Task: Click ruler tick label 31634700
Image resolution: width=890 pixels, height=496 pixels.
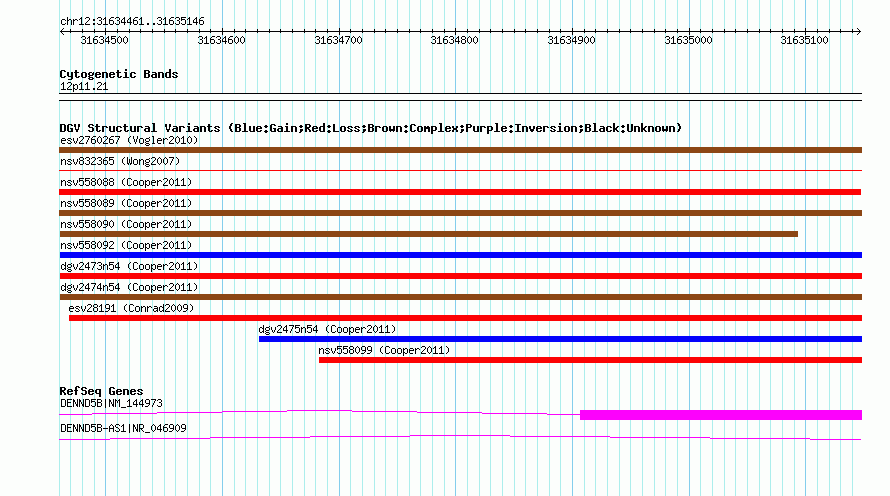Action: 338,40
